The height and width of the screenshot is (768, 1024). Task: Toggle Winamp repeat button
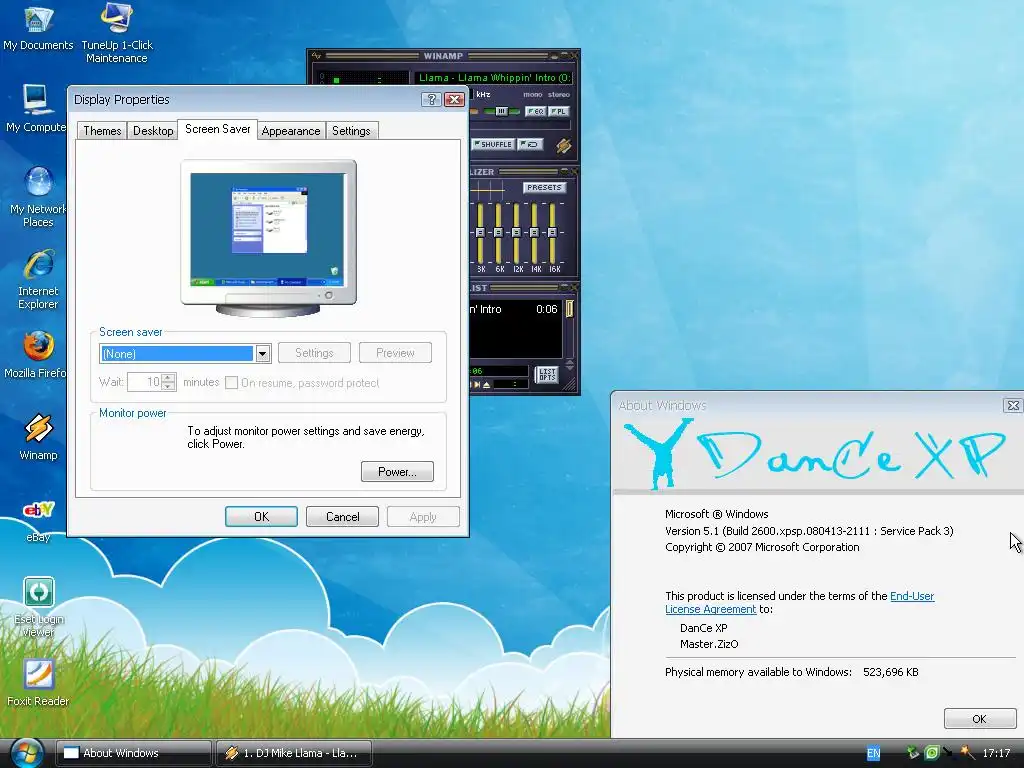(x=531, y=144)
